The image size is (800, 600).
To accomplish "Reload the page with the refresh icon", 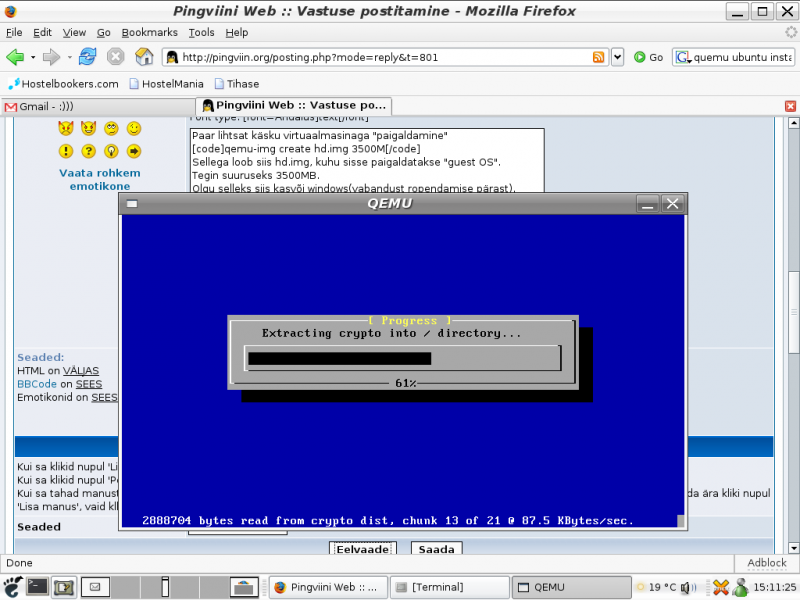I will (x=87, y=57).
